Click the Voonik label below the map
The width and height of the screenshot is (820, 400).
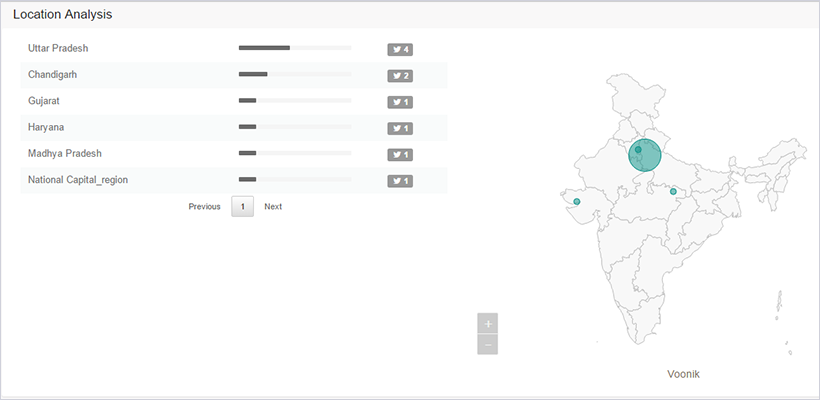click(x=683, y=374)
